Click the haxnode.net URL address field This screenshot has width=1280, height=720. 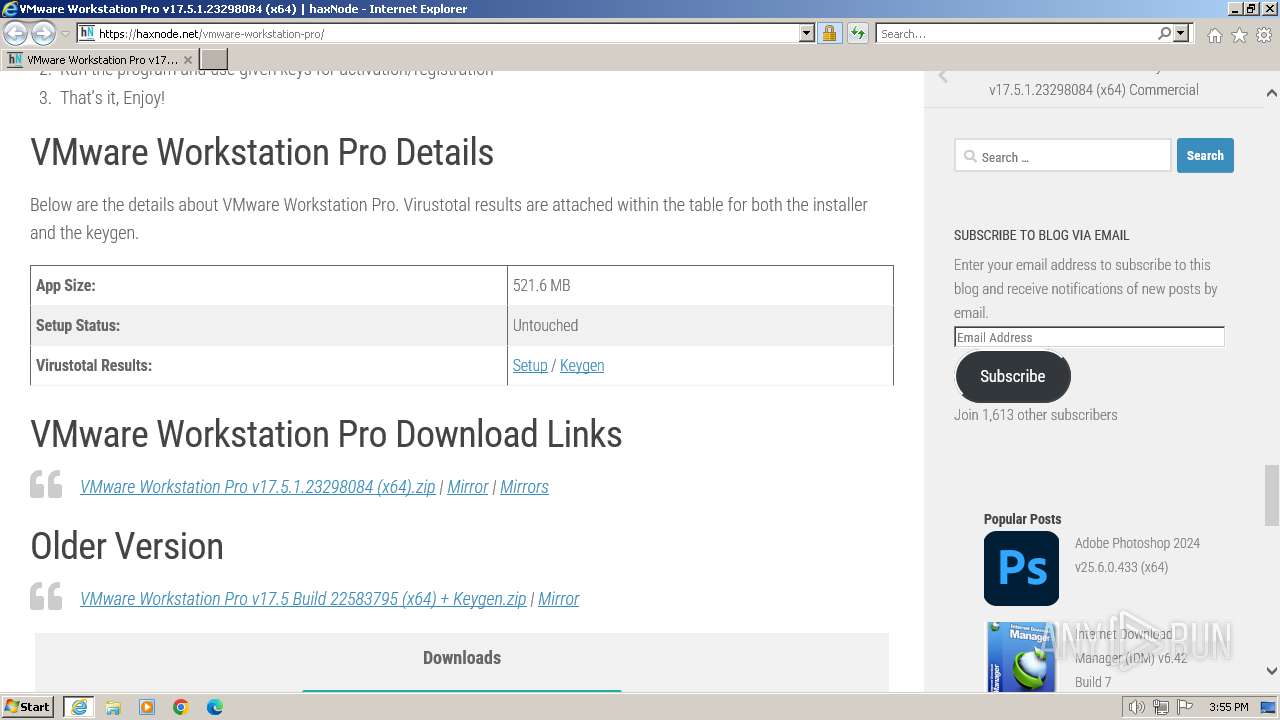coord(445,33)
